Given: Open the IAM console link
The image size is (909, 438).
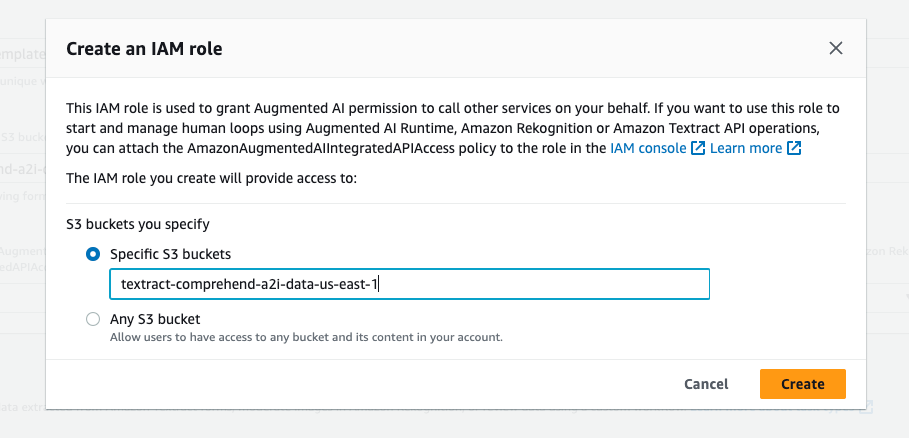Looking at the screenshot, I should click(x=648, y=148).
